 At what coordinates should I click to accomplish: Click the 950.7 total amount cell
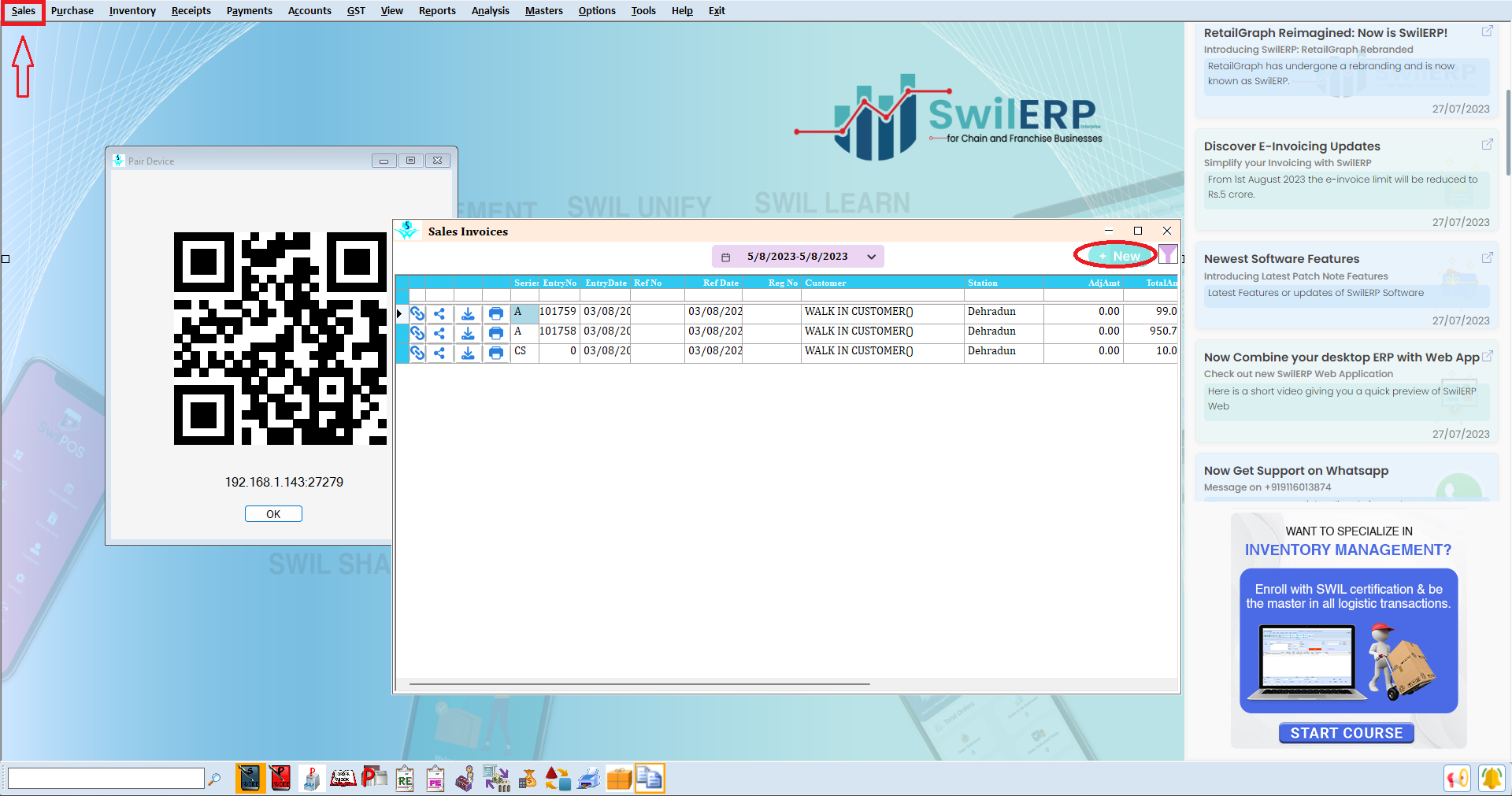coord(1151,331)
